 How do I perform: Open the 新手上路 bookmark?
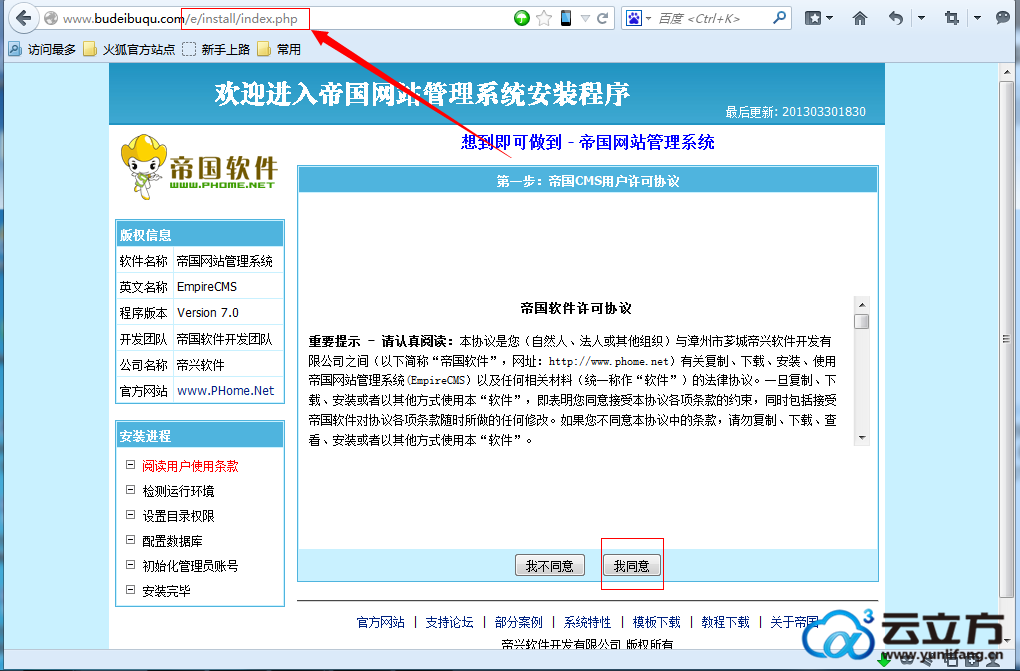pyautogui.click(x=217, y=49)
